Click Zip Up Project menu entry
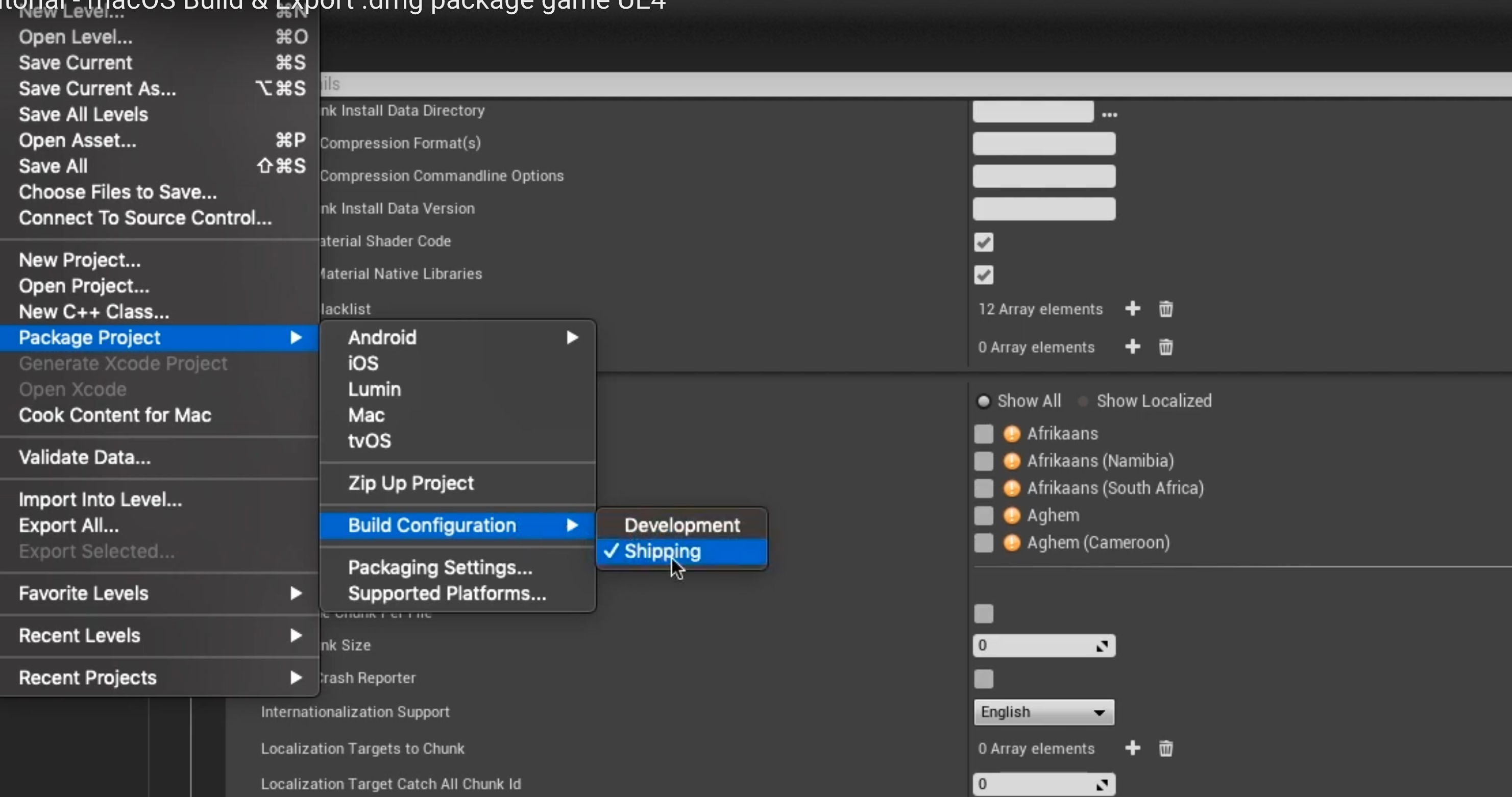Screen dimensions: 1512x797 [410, 482]
